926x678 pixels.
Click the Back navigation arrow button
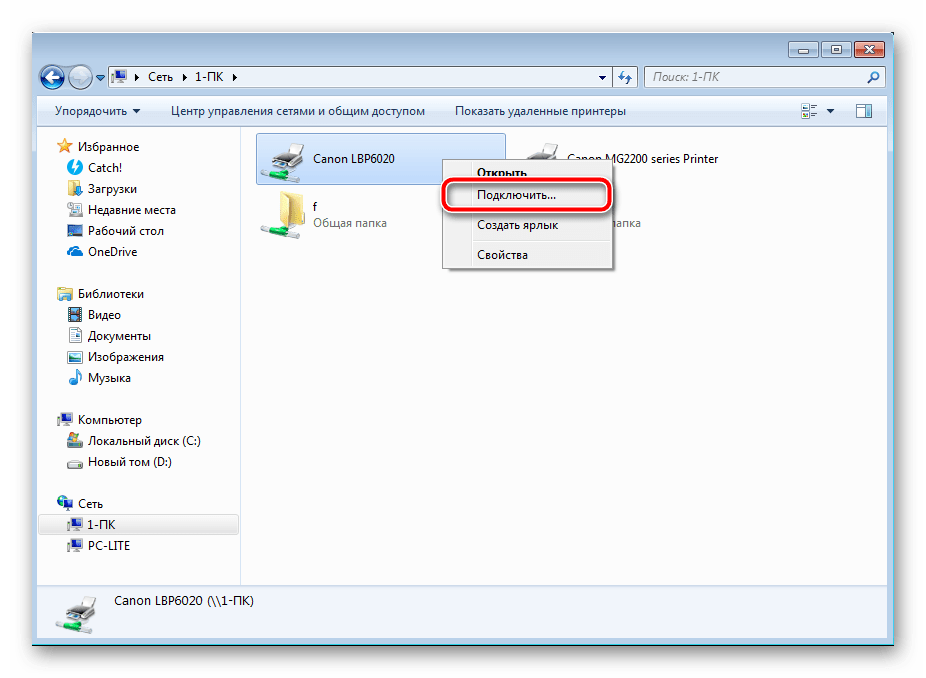click(x=53, y=77)
